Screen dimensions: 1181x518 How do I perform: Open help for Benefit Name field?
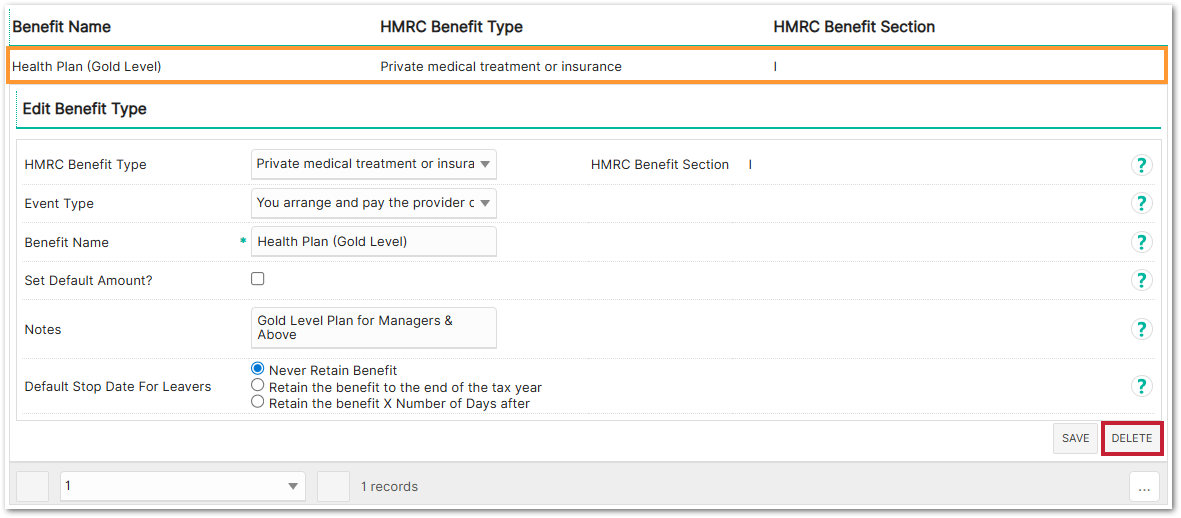(x=1141, y=242)
